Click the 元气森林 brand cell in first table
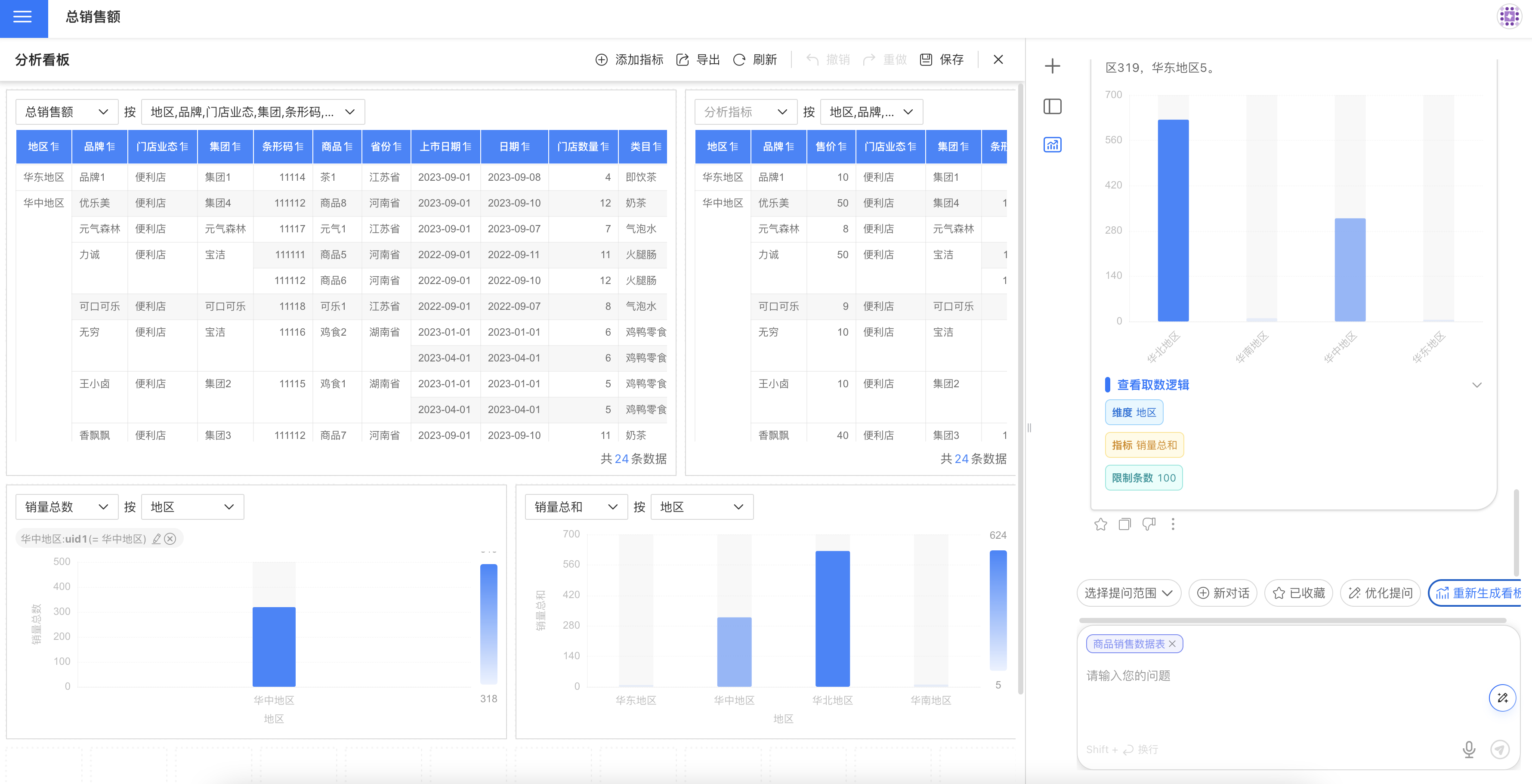 [x=100, y=229]
